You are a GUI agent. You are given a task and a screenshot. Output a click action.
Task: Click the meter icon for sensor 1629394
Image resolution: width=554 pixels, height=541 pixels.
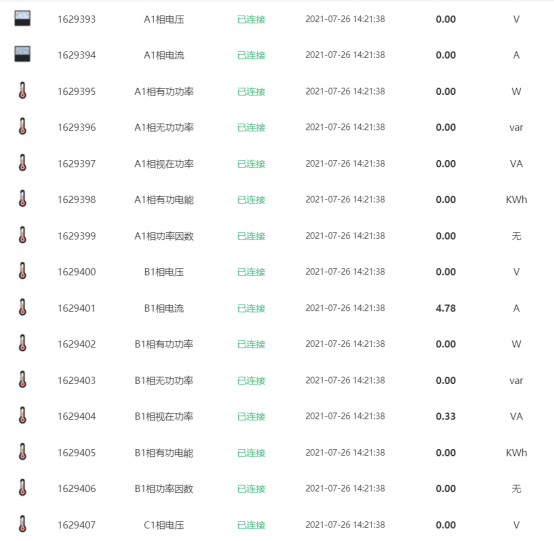(22, 54)
